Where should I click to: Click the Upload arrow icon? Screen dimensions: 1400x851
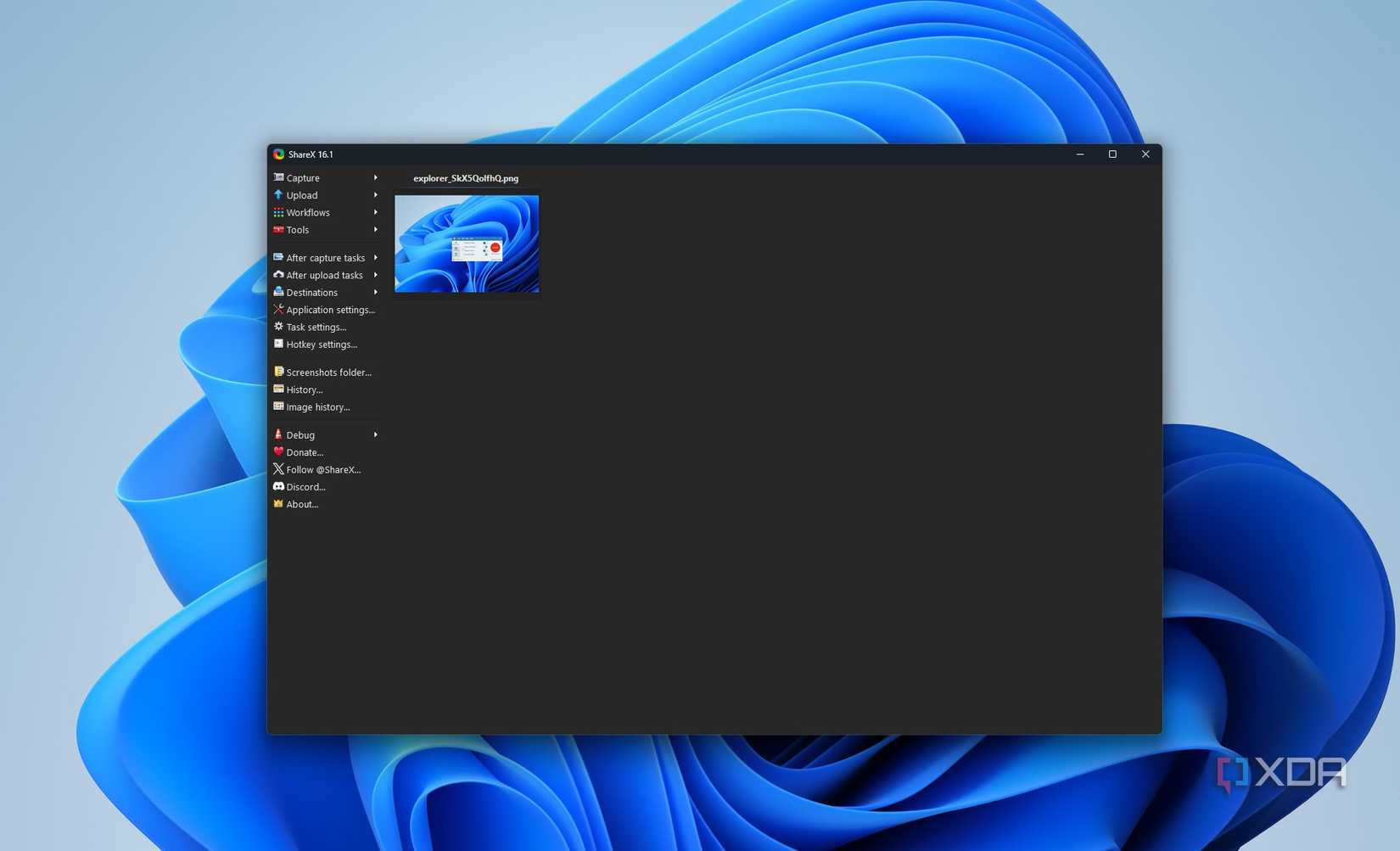(x=278, y=194)
